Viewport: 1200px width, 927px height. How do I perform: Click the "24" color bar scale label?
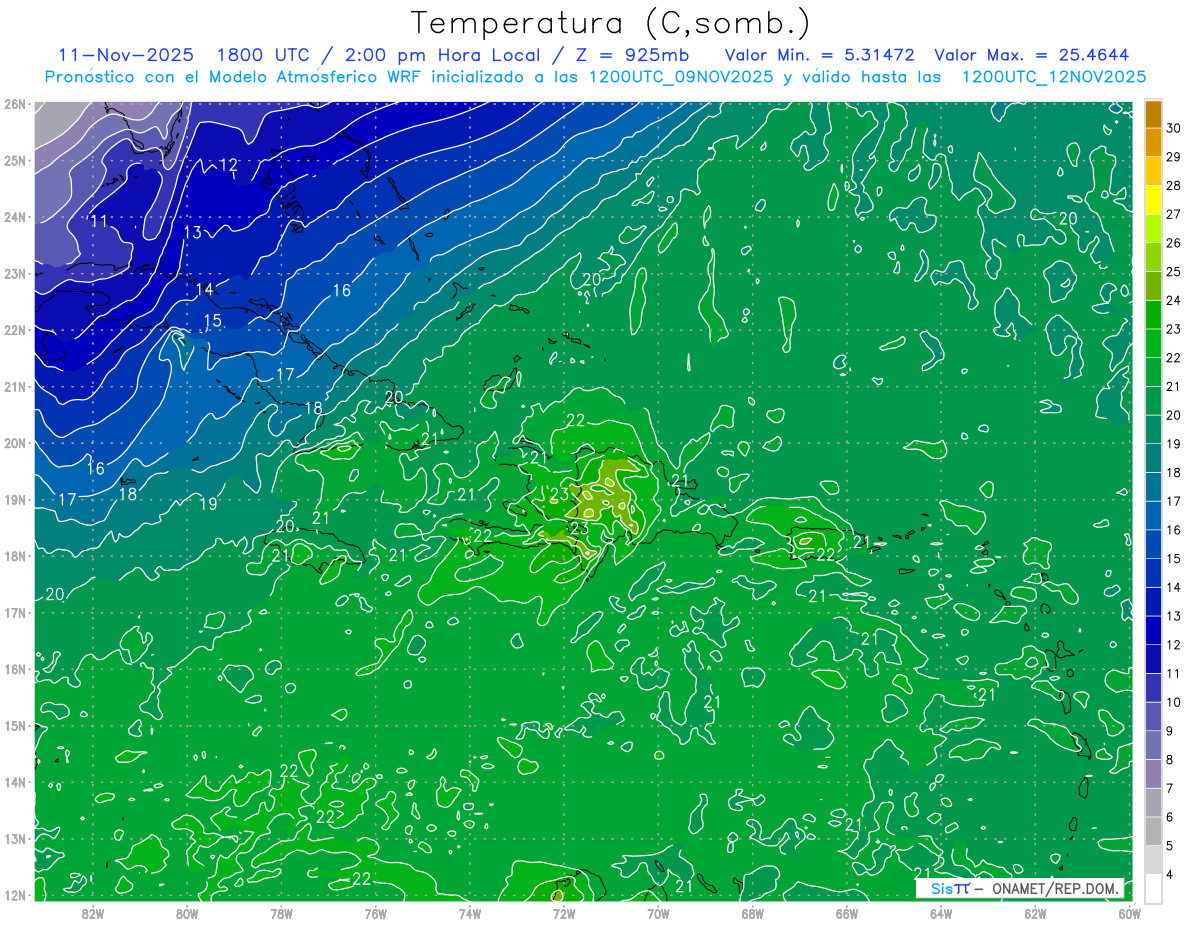[1174, 300]
